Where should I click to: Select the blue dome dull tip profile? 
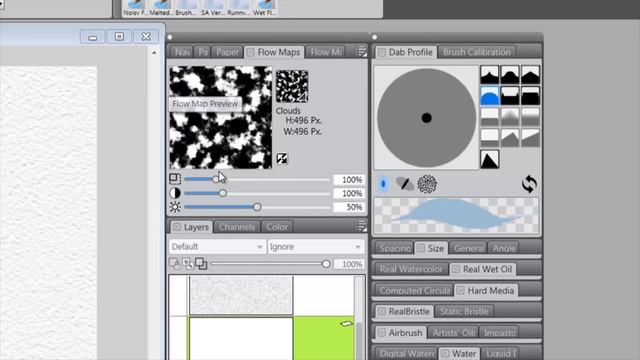[489, 96]
